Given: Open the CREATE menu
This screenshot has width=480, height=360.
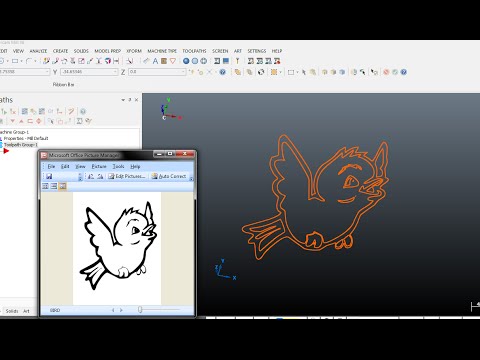Looking at the screenshot, I should 60,51.
